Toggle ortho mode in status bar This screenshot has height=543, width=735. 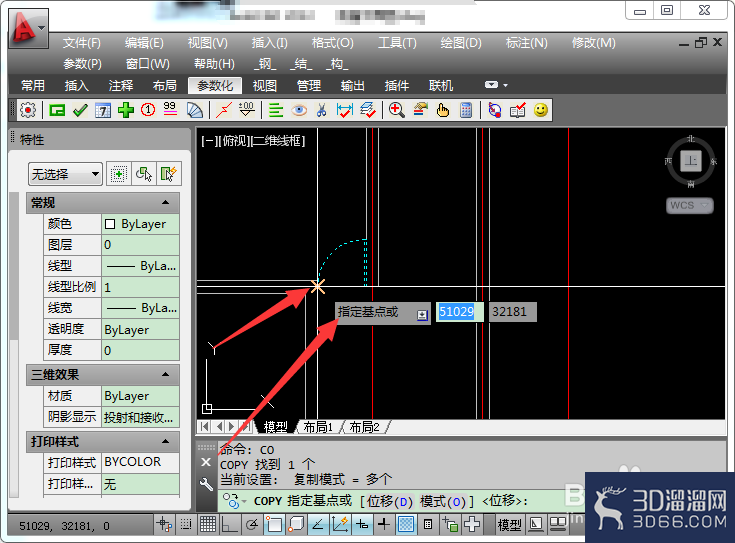pyautogui.click(x=229, y=524)
